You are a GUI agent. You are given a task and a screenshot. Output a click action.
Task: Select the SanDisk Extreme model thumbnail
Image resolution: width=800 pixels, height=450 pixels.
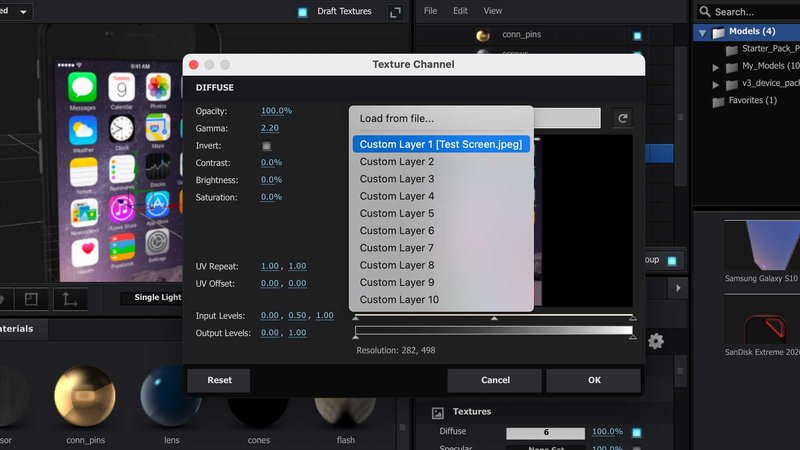point(762,321)
